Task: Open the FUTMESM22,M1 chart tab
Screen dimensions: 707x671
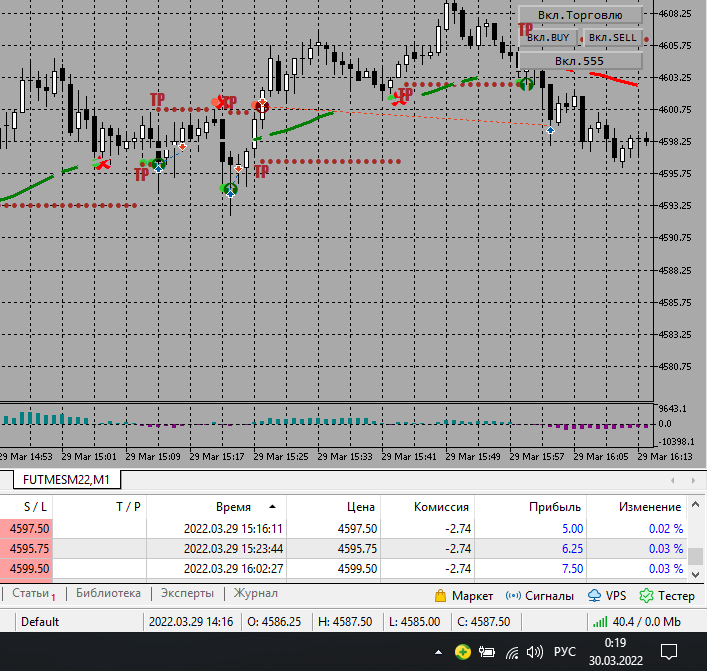Action: point(67,479)
